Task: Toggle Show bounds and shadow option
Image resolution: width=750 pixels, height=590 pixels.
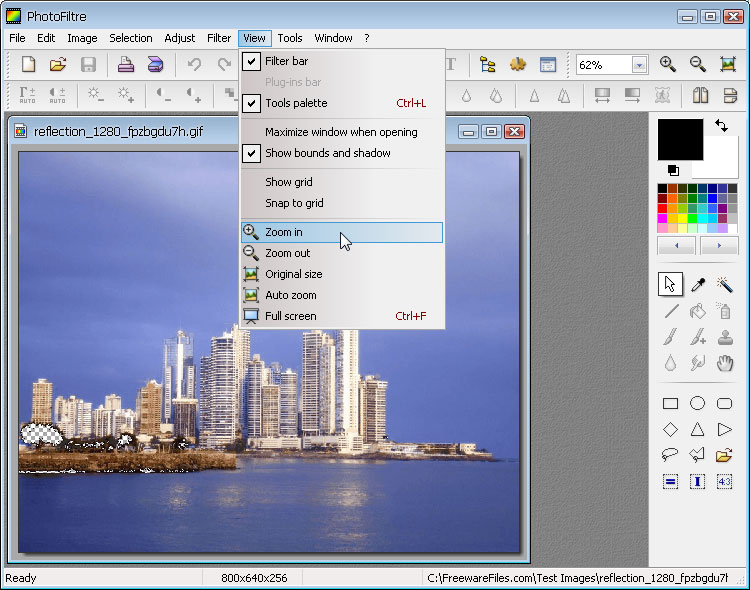Action: pyautogui.click(x=343, y=153)
